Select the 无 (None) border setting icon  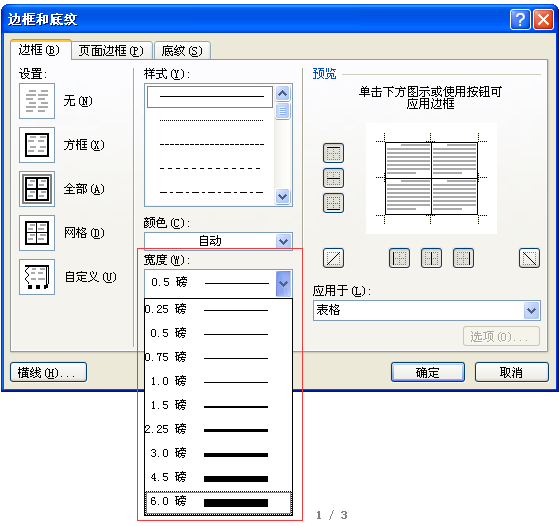37,101
